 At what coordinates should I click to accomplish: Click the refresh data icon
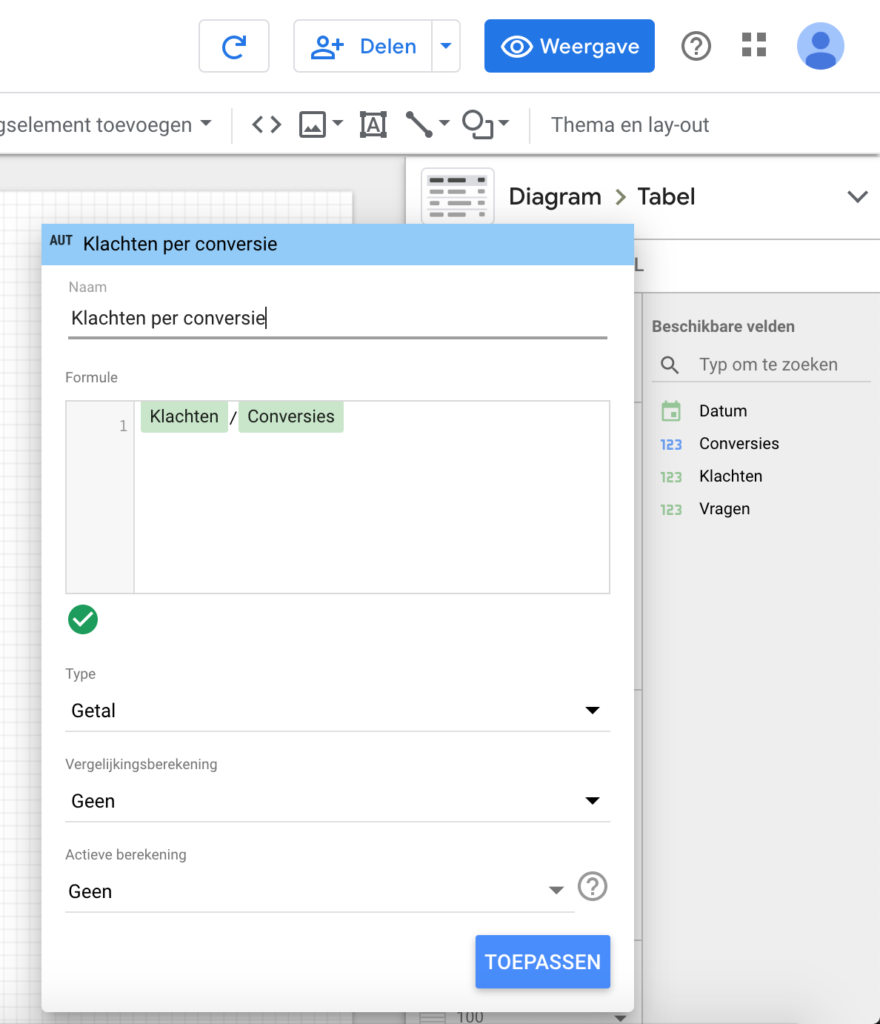[x=233, y=46]
